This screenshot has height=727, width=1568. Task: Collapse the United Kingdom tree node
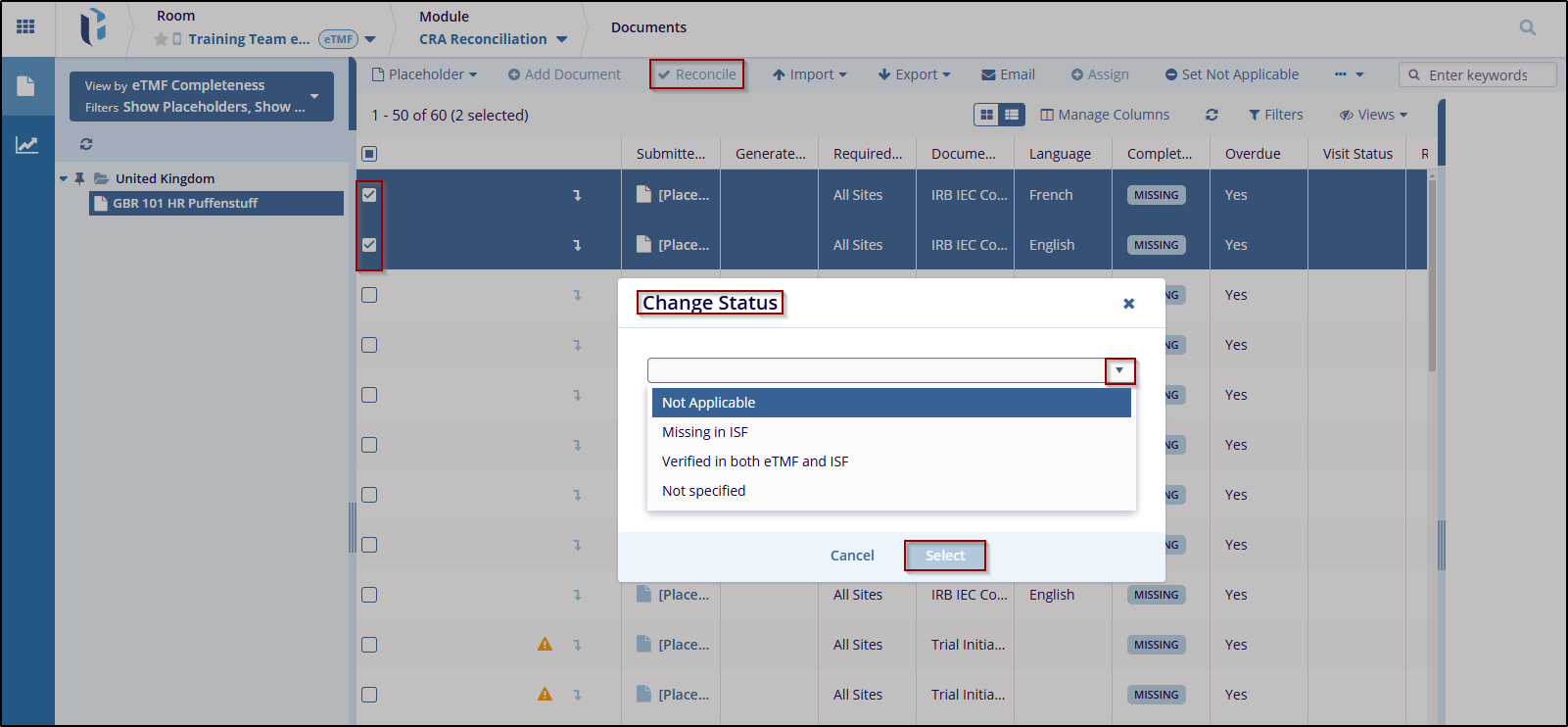click(x=64, y=178)
